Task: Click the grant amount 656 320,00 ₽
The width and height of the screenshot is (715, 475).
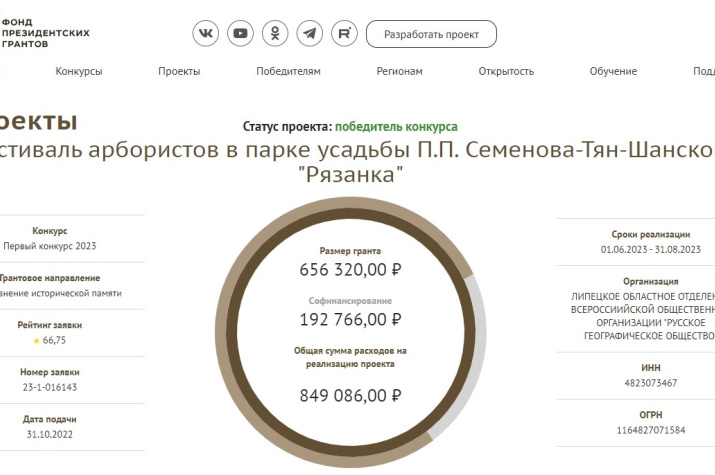Action: coord(350,270)
